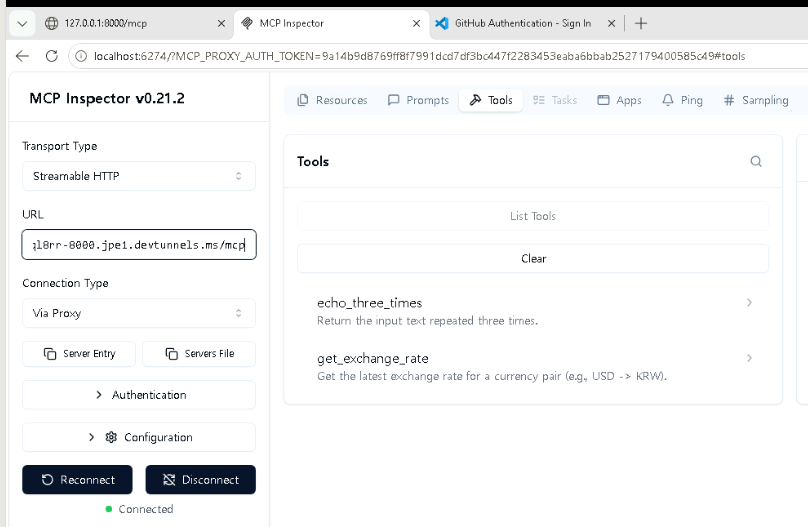Reconnect to the MCP server
Image resolution: width=808 pixels, height=527 pixels.
coord(77,480)
